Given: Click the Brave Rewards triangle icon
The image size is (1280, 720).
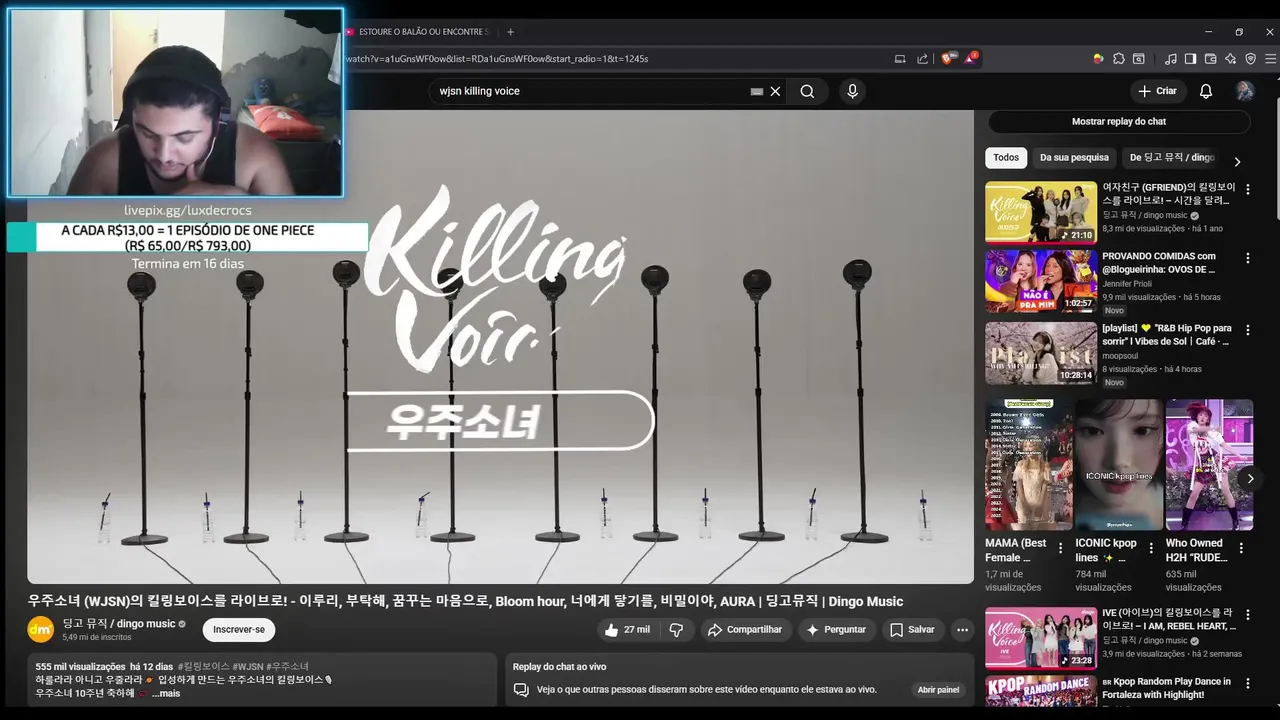Looking at the screenshot, I should [x=970, y=58].
